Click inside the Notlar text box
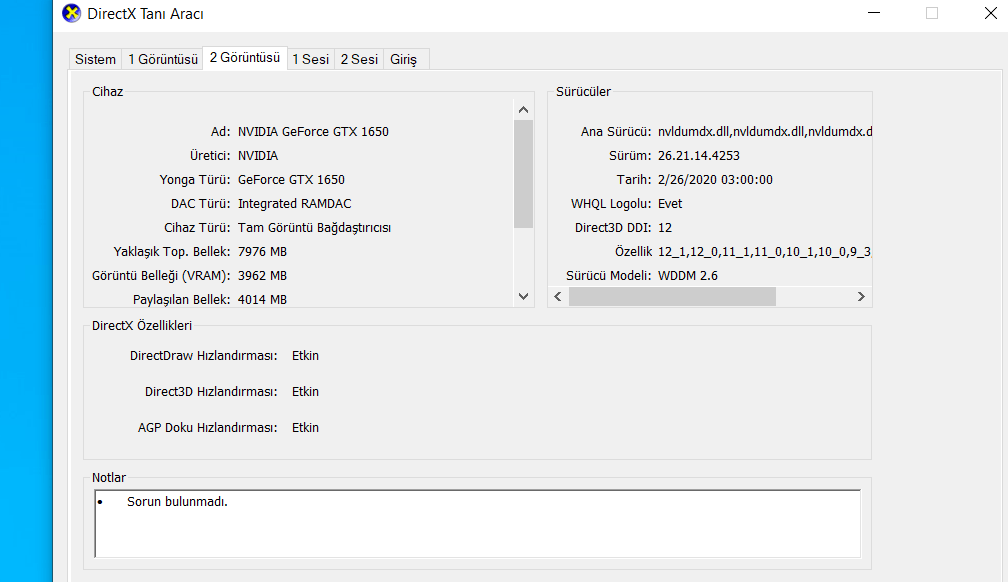 tap(478, 523)
